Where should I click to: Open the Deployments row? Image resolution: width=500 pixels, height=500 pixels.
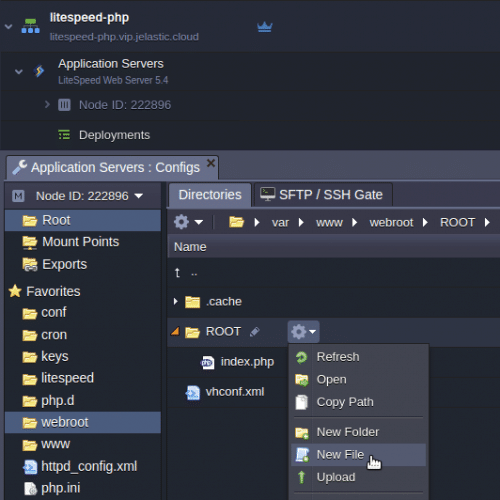[x=114, y=135]
